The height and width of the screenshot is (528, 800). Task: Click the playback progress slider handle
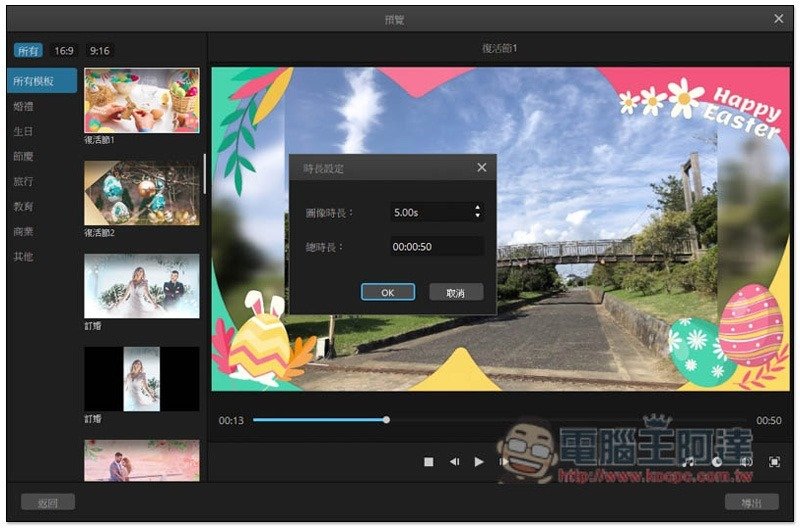[386, 420]
